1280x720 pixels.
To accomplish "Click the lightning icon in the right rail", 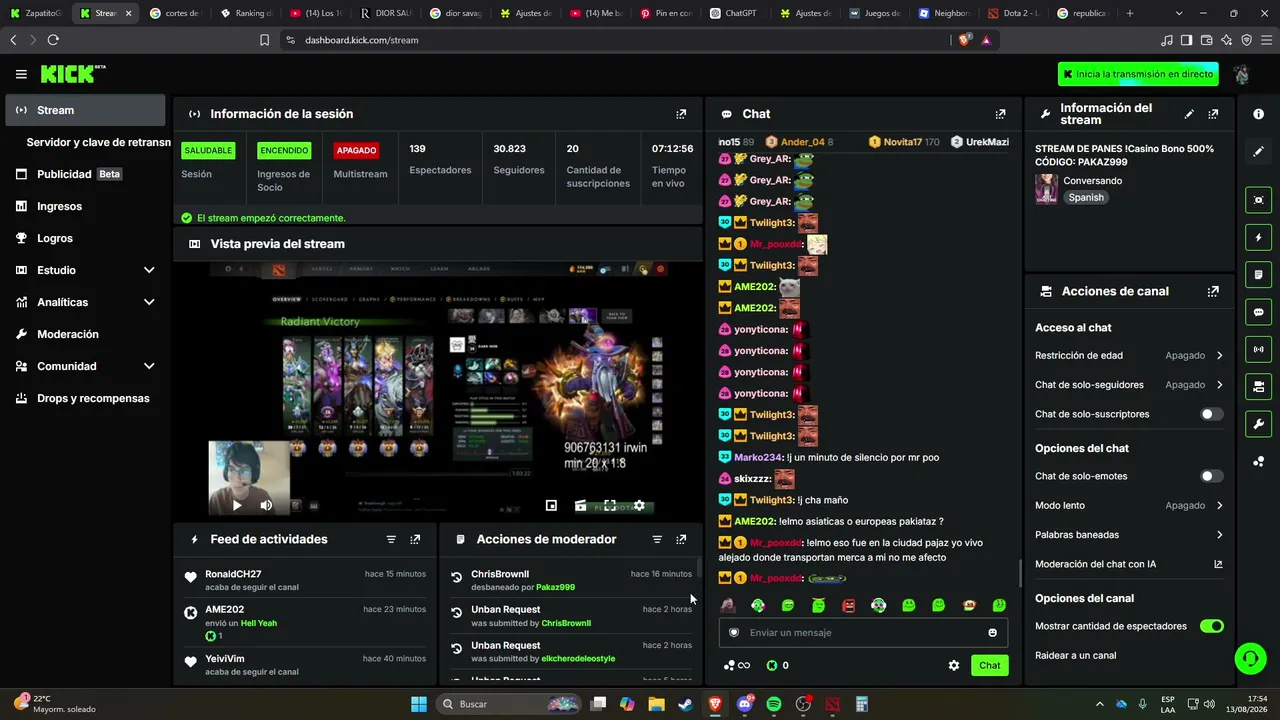I will [1258, 238].
